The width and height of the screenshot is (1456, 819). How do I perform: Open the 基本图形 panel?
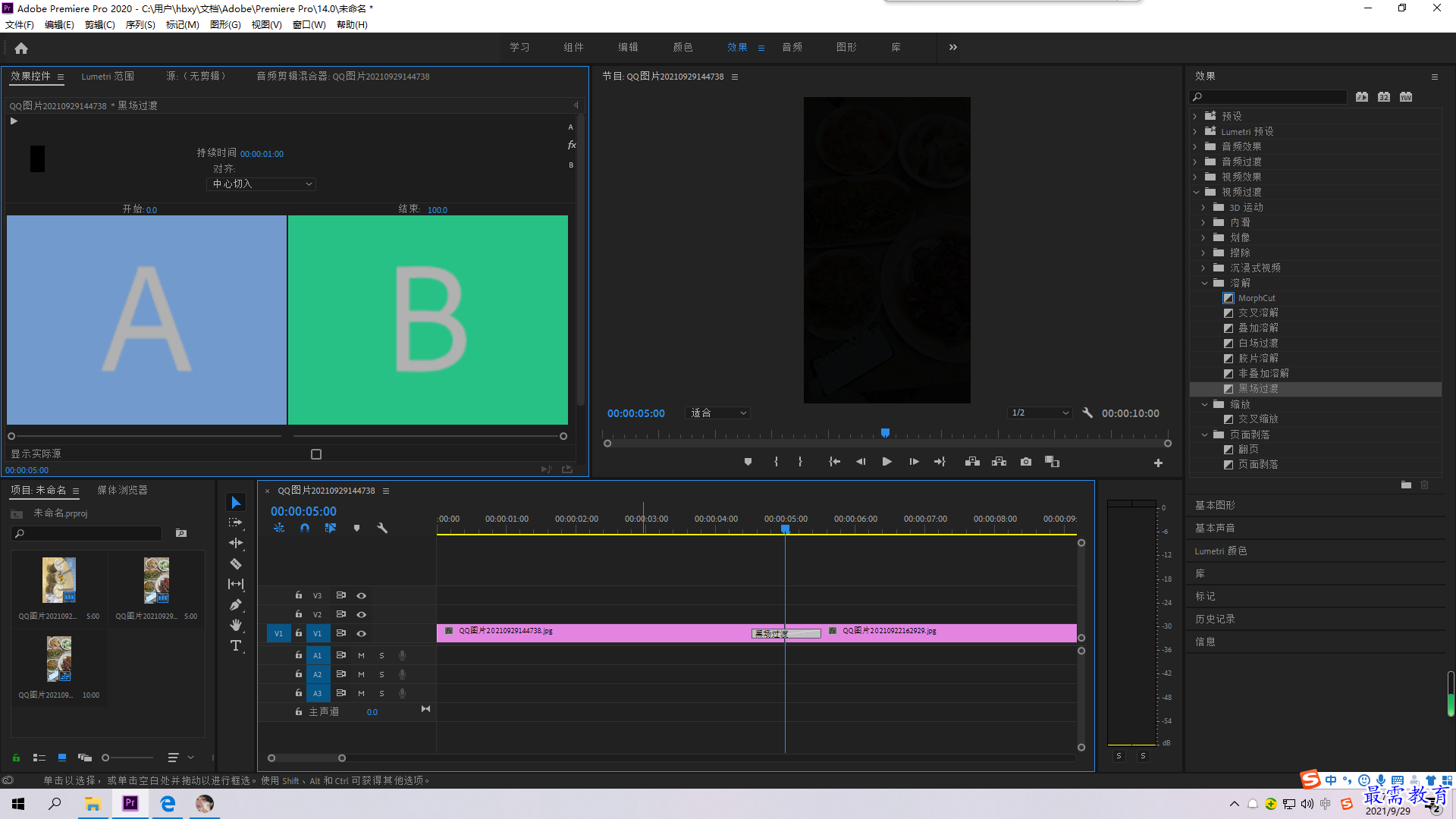coord(1215,505)
